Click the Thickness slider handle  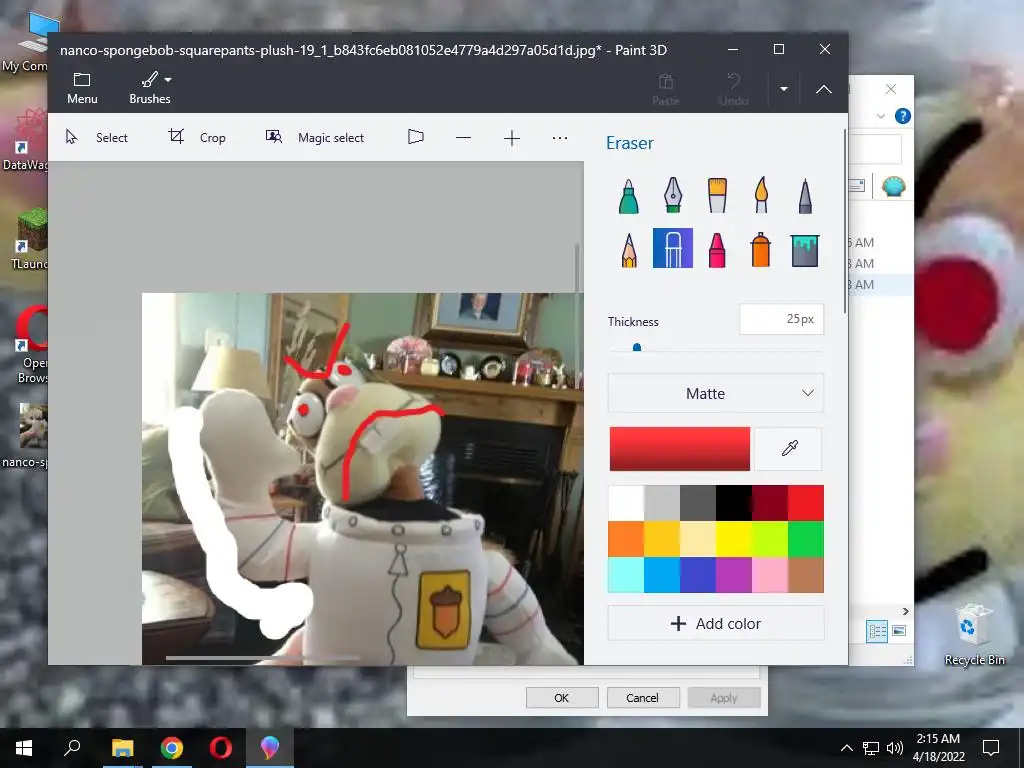[637, 347]
